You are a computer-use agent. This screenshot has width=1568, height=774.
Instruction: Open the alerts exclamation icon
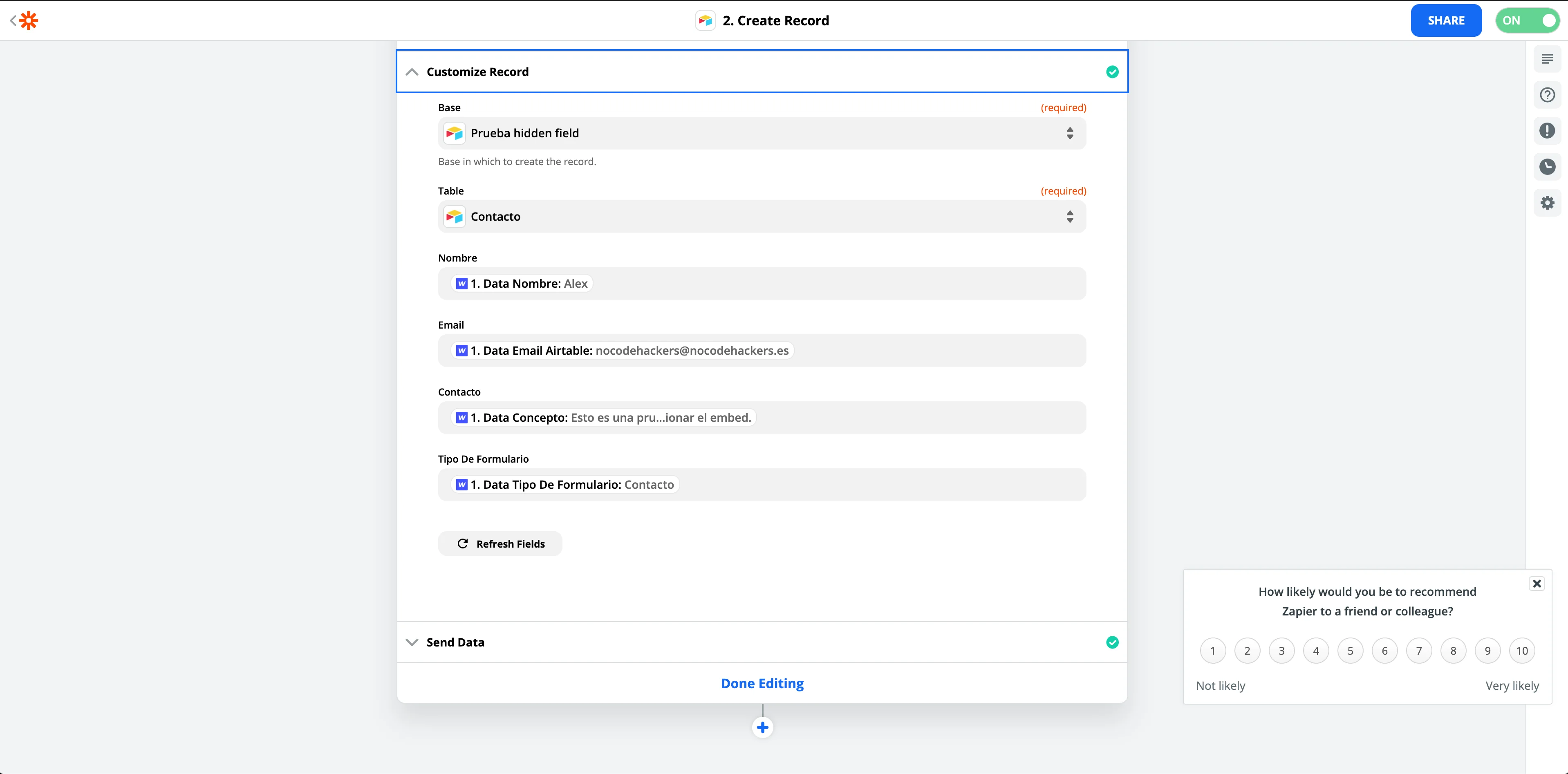tap(1547, 131)
